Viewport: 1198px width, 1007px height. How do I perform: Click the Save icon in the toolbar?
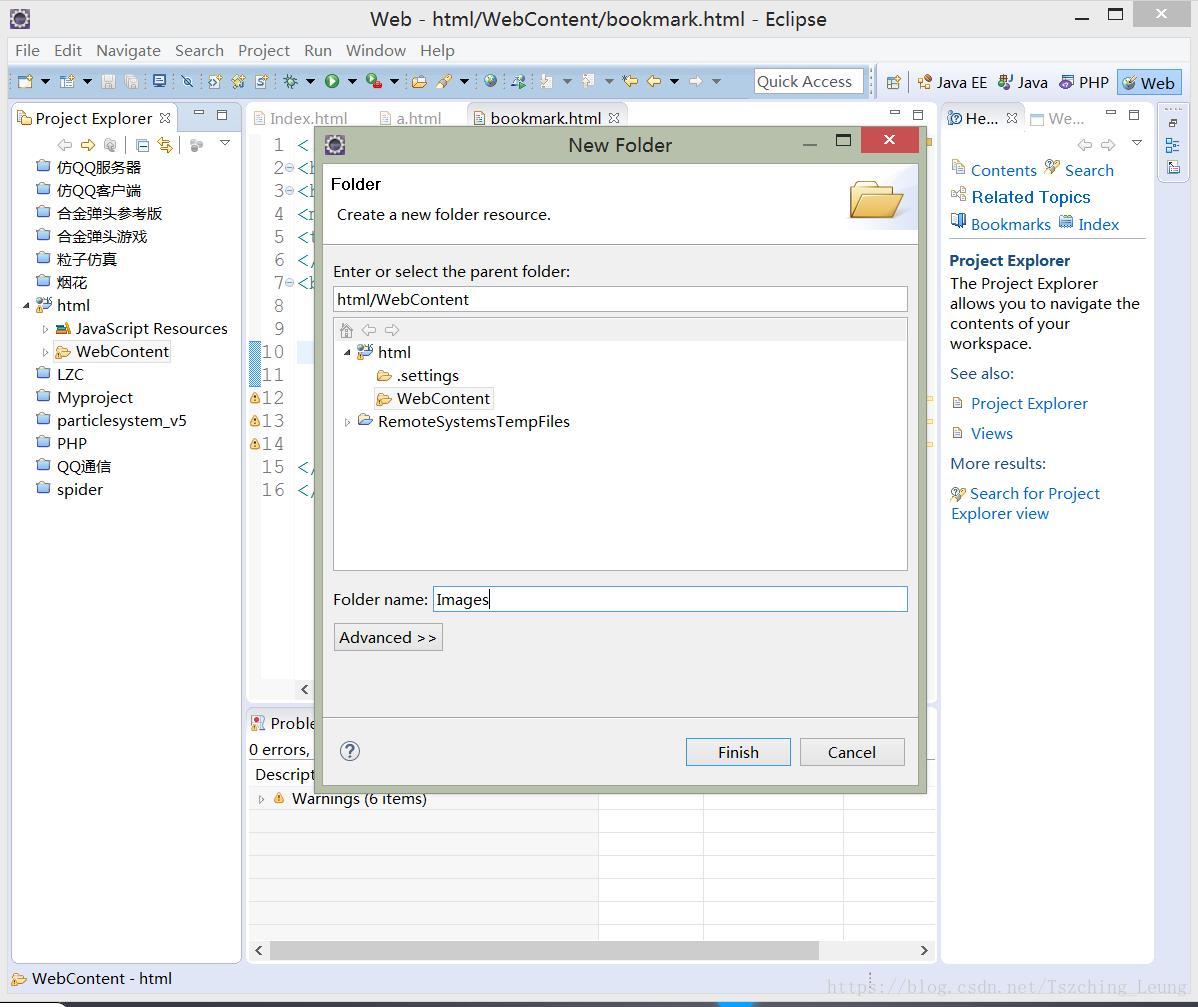pos(108,81)
